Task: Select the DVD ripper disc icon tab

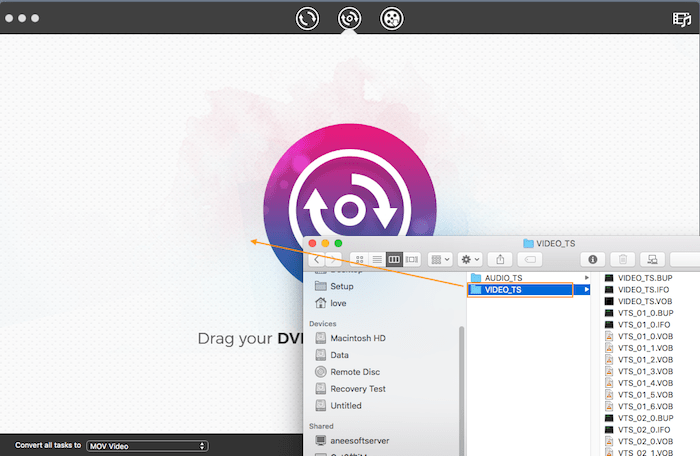Action: coord(349,19)
